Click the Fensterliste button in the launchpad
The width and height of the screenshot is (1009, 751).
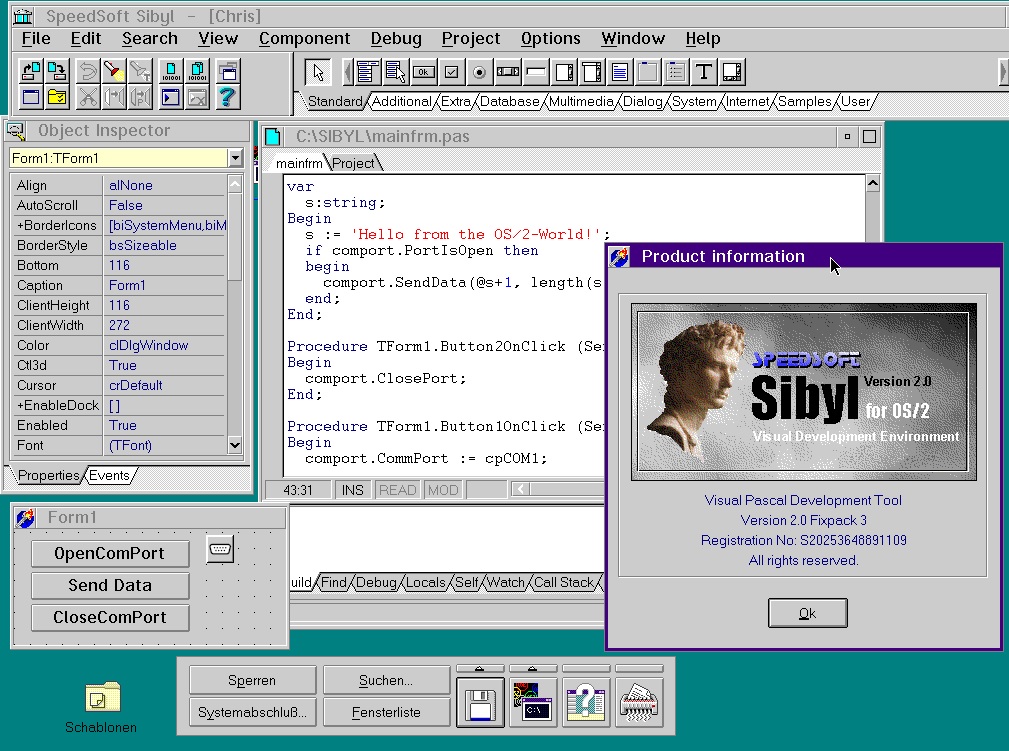click(x=386, y=712)
